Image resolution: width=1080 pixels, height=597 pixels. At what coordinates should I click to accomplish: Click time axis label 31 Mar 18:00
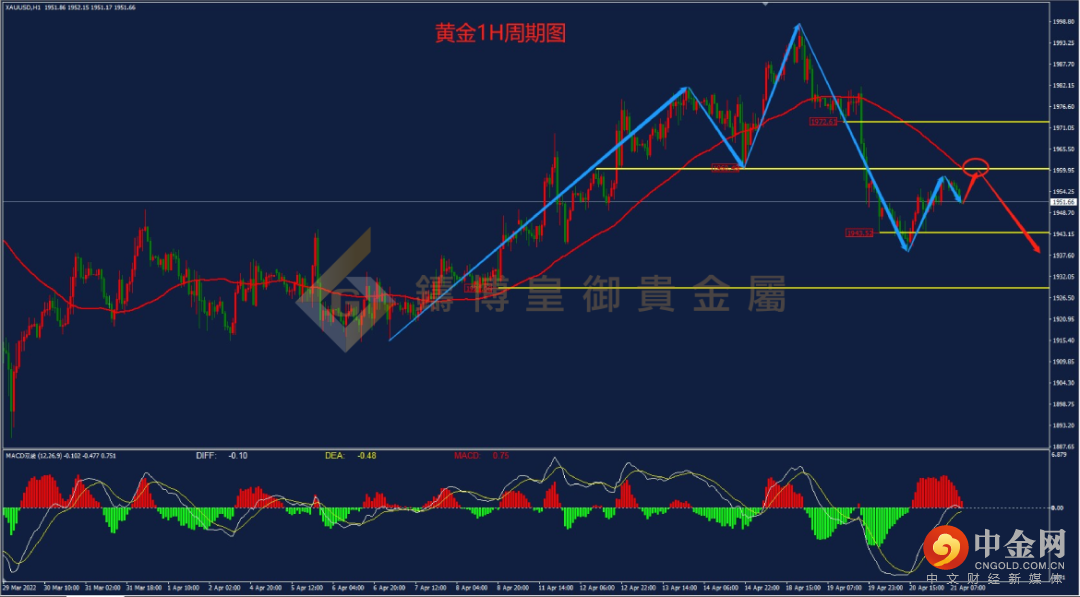[x=143, y=589]
